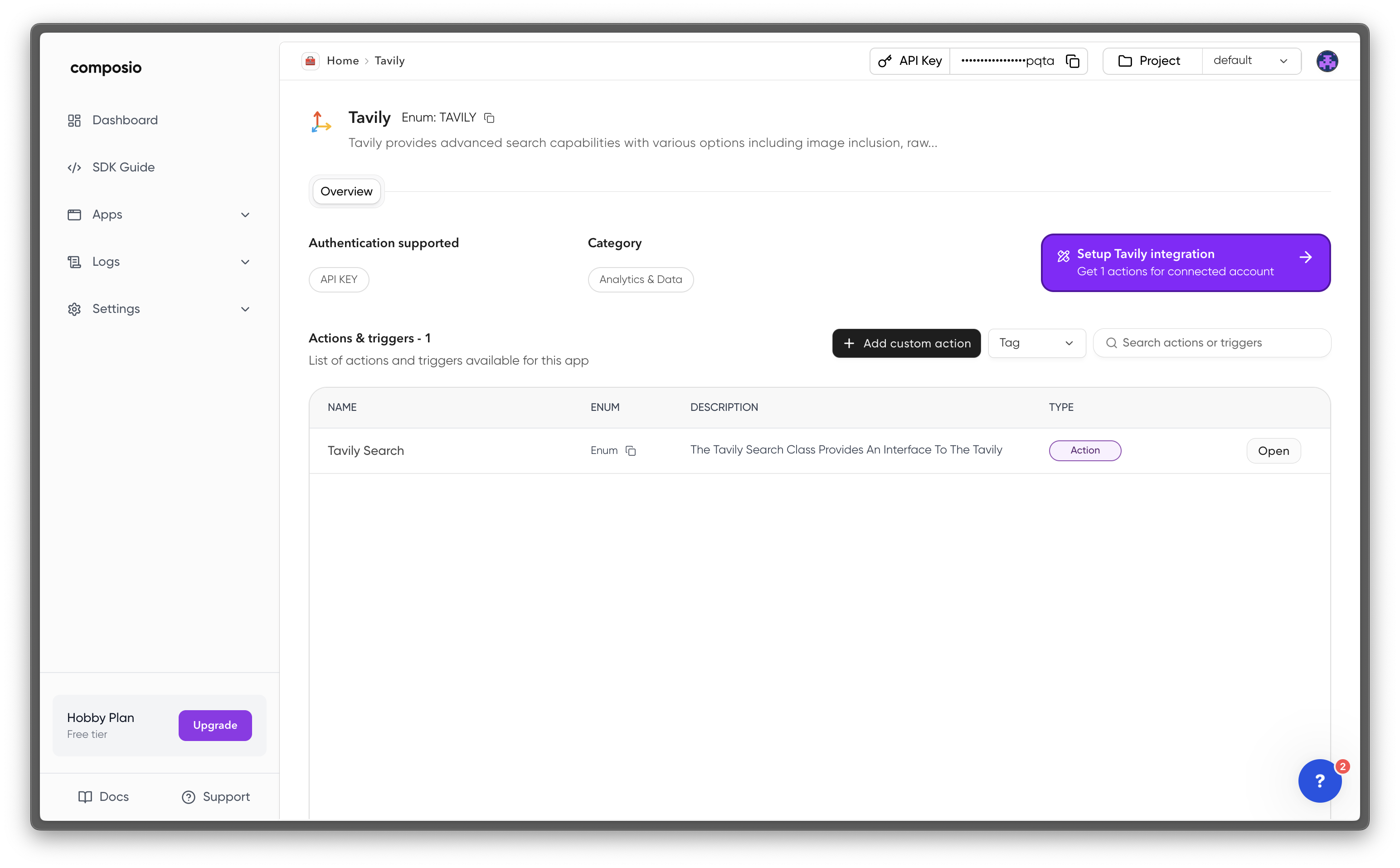Click the TYPE column header
The height and width of the screenshot is (868, 1400).
coord(1061,407)
